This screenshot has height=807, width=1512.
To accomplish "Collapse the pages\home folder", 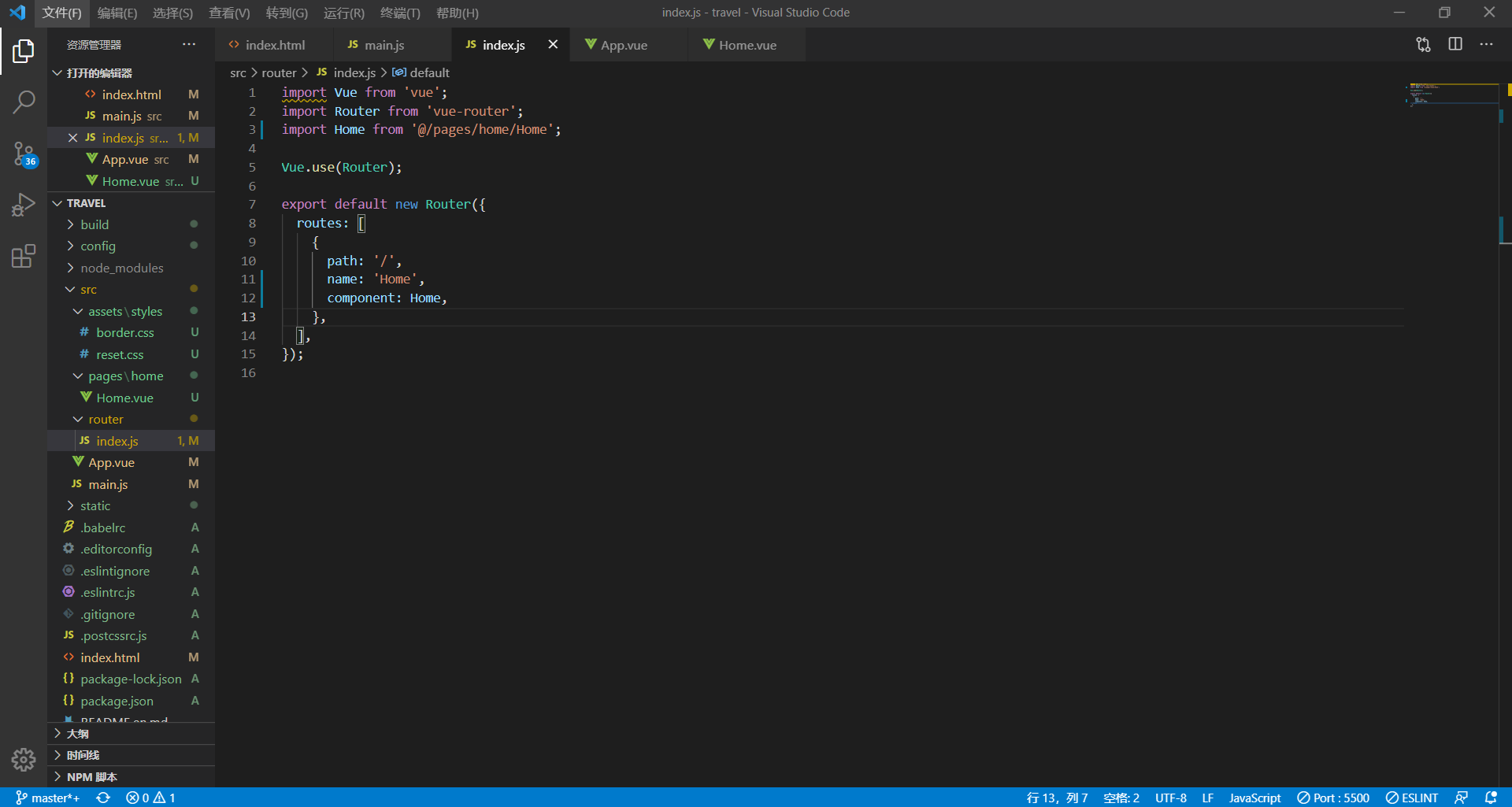I will point(131,376).
